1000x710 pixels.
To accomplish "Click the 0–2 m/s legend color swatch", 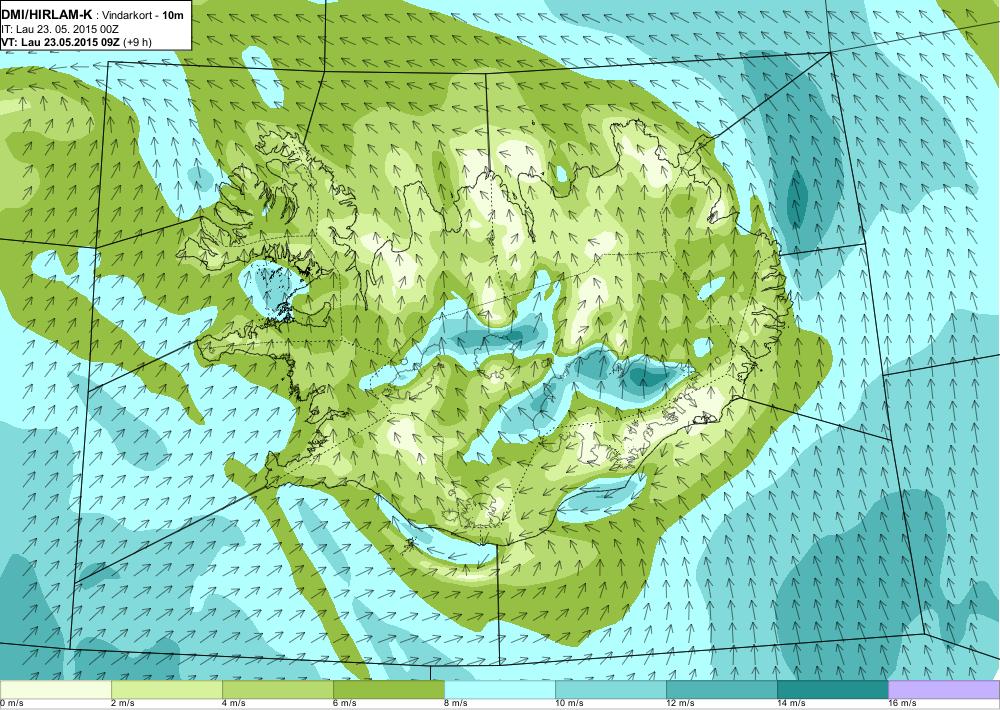I will [x=55, y=690].
